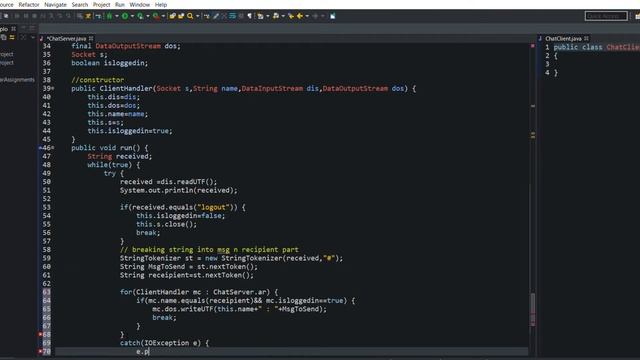Collapse the ClientHandler constructor at line 39
This screenshot has width=640, height=360.
(x=53, y=89)
